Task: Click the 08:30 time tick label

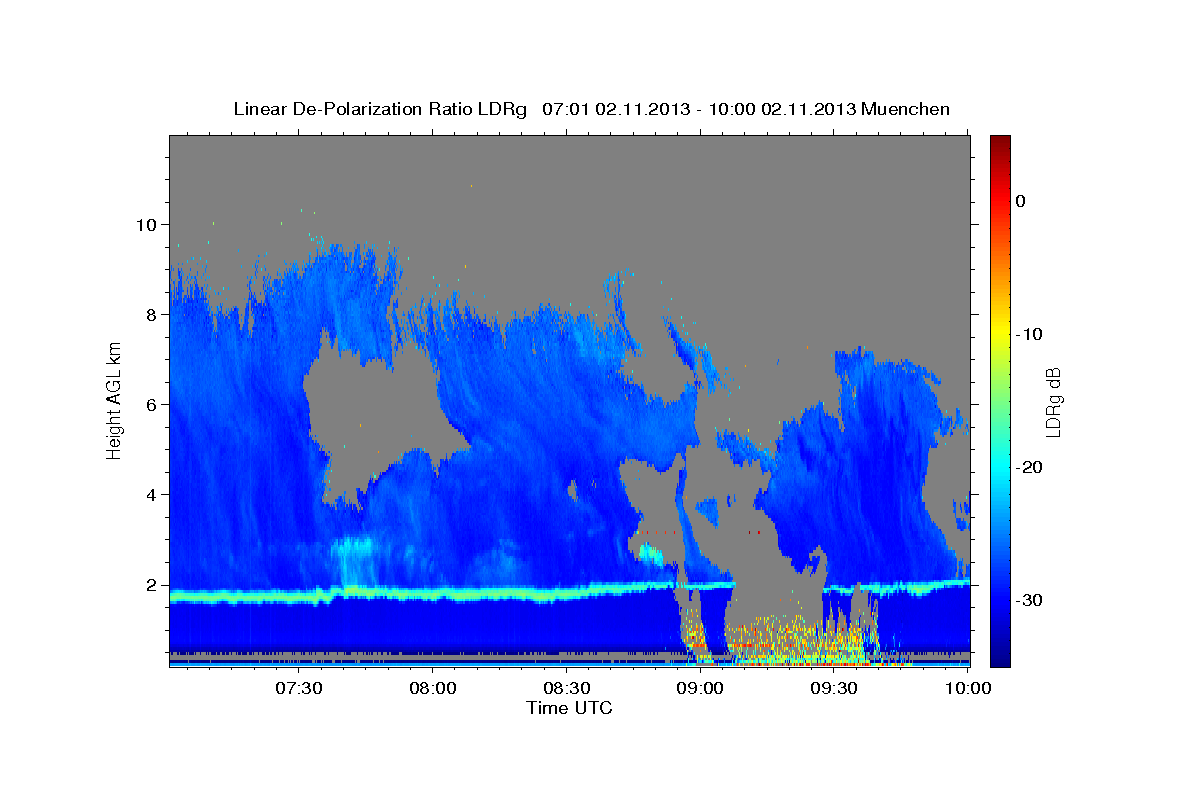Action: pos(565,688)
